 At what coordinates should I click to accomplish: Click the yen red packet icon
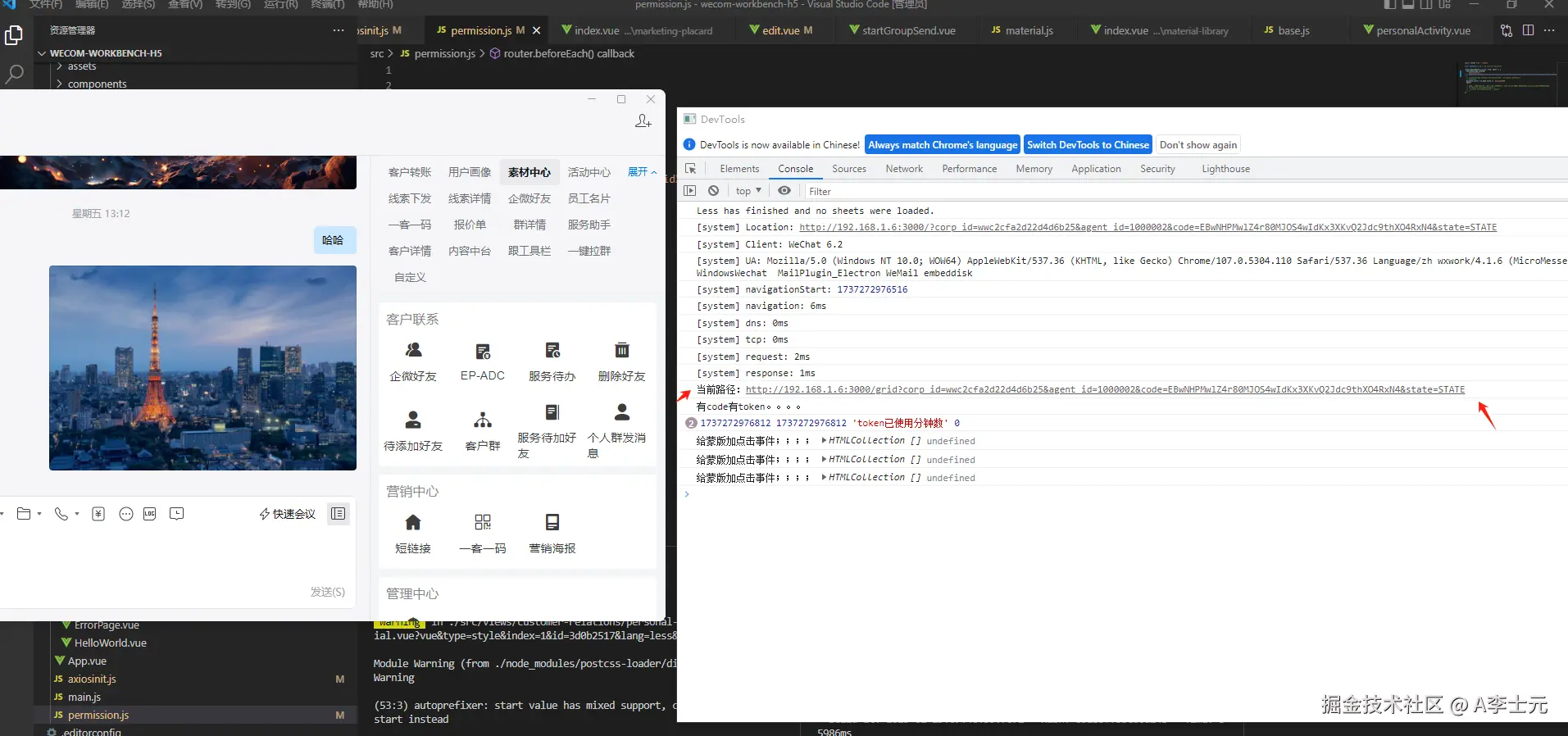click(98, 514)
